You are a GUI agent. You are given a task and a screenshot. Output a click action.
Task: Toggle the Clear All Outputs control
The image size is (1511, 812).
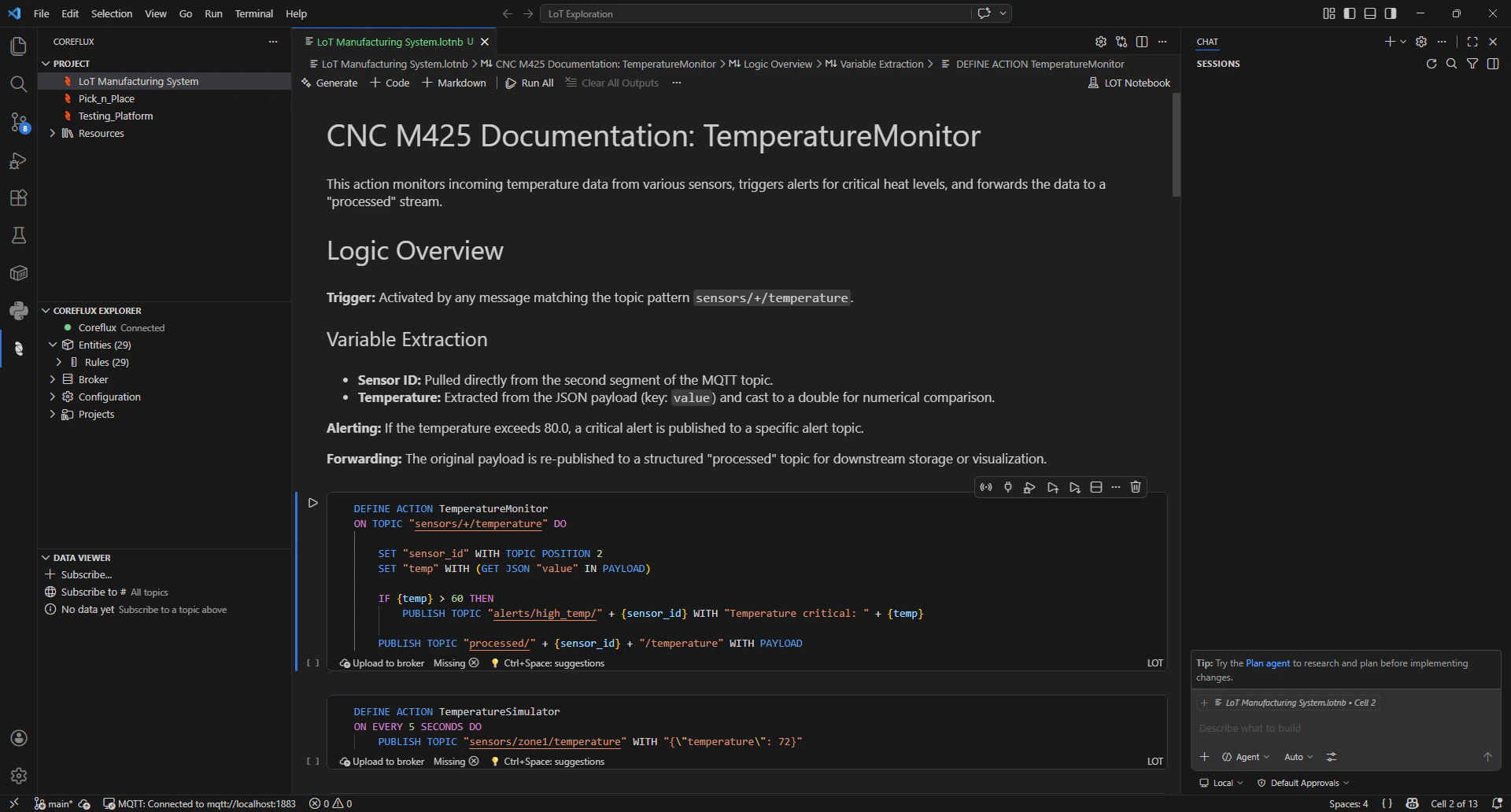click(x=612, y=83)
